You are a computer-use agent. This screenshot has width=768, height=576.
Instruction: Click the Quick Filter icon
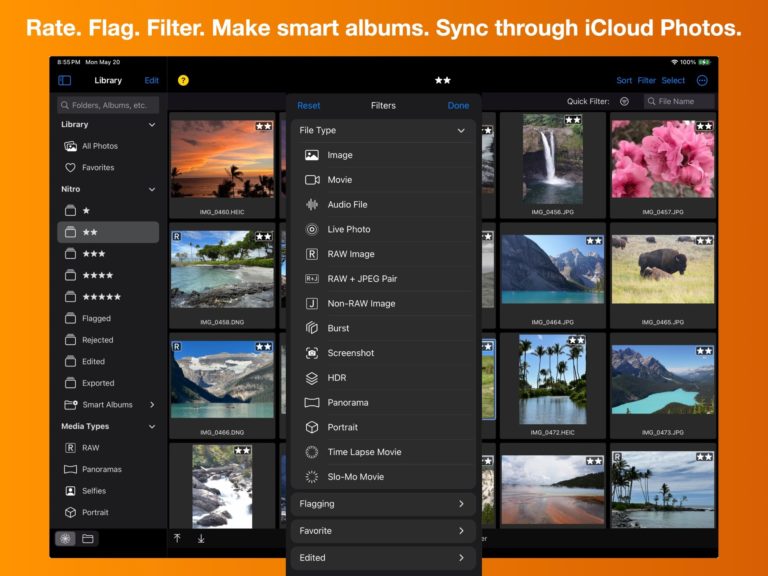(x=624, y=101)
